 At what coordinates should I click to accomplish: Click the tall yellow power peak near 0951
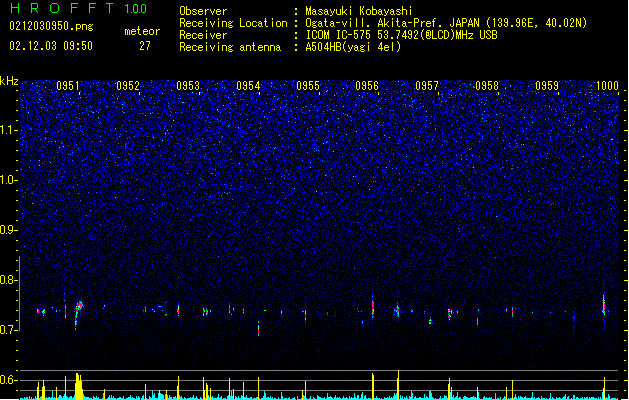pos(79,386)
